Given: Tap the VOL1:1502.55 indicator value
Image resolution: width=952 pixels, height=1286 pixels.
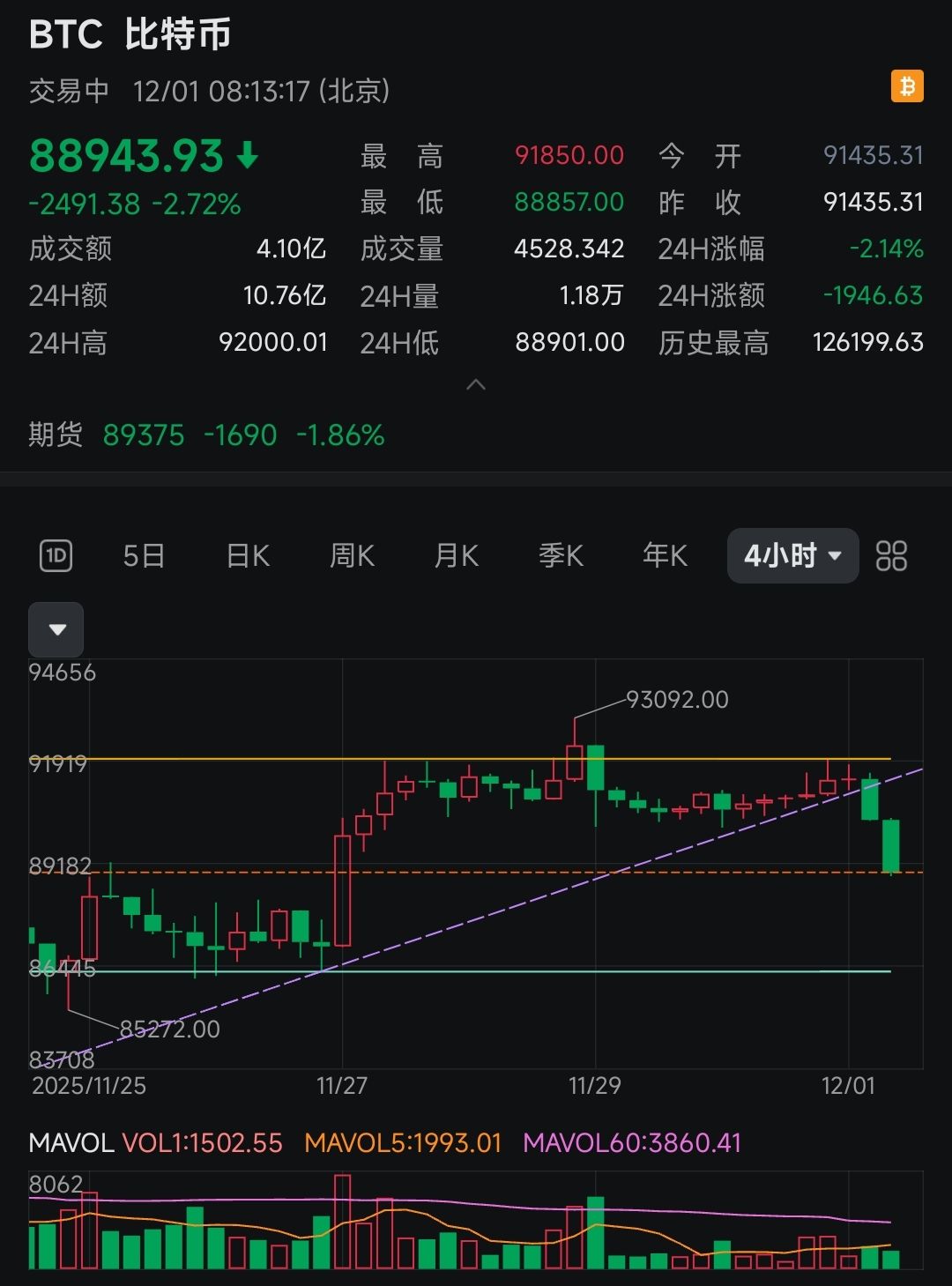Looking at the screenshot, I should point(203,1143).
